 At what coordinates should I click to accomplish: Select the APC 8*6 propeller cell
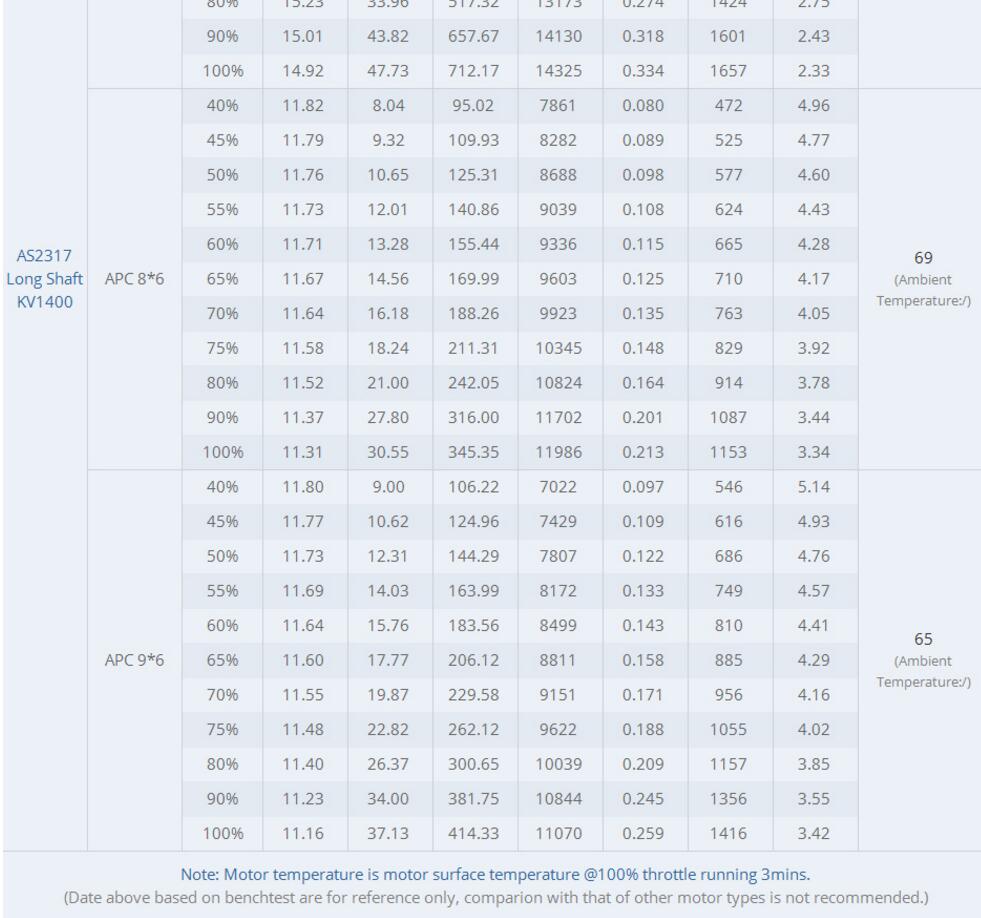(135, 278)
